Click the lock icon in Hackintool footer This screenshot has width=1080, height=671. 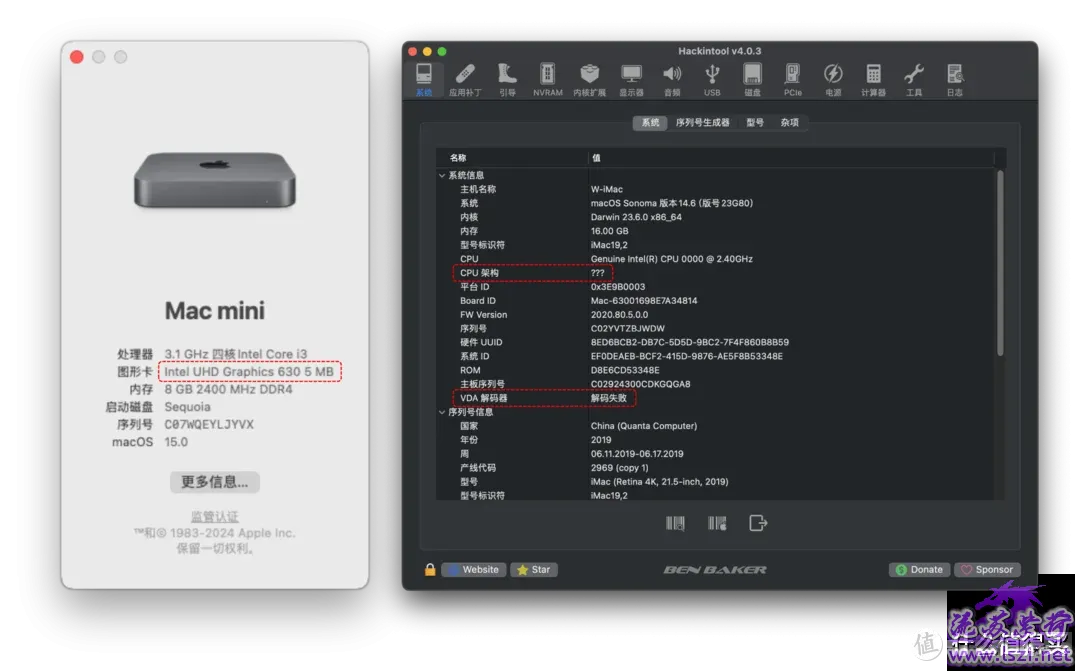430,570
